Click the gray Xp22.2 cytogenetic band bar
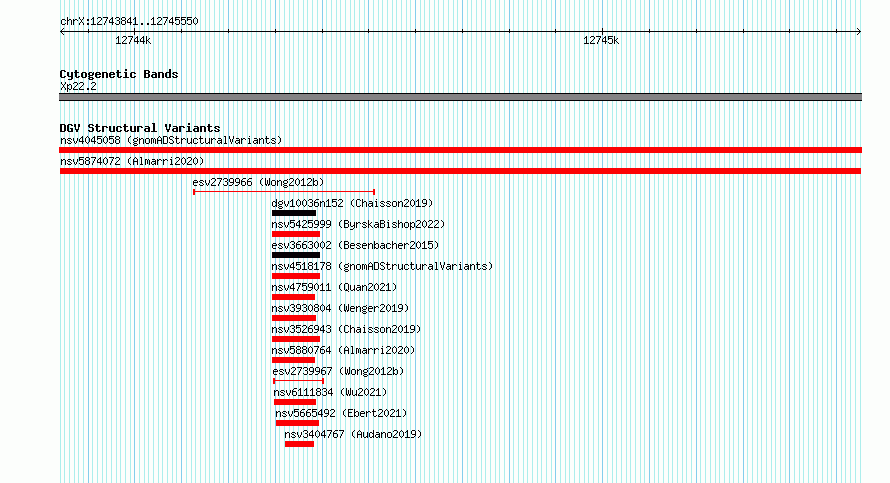The height and width of the screenshot is (483, 890). 460,97
